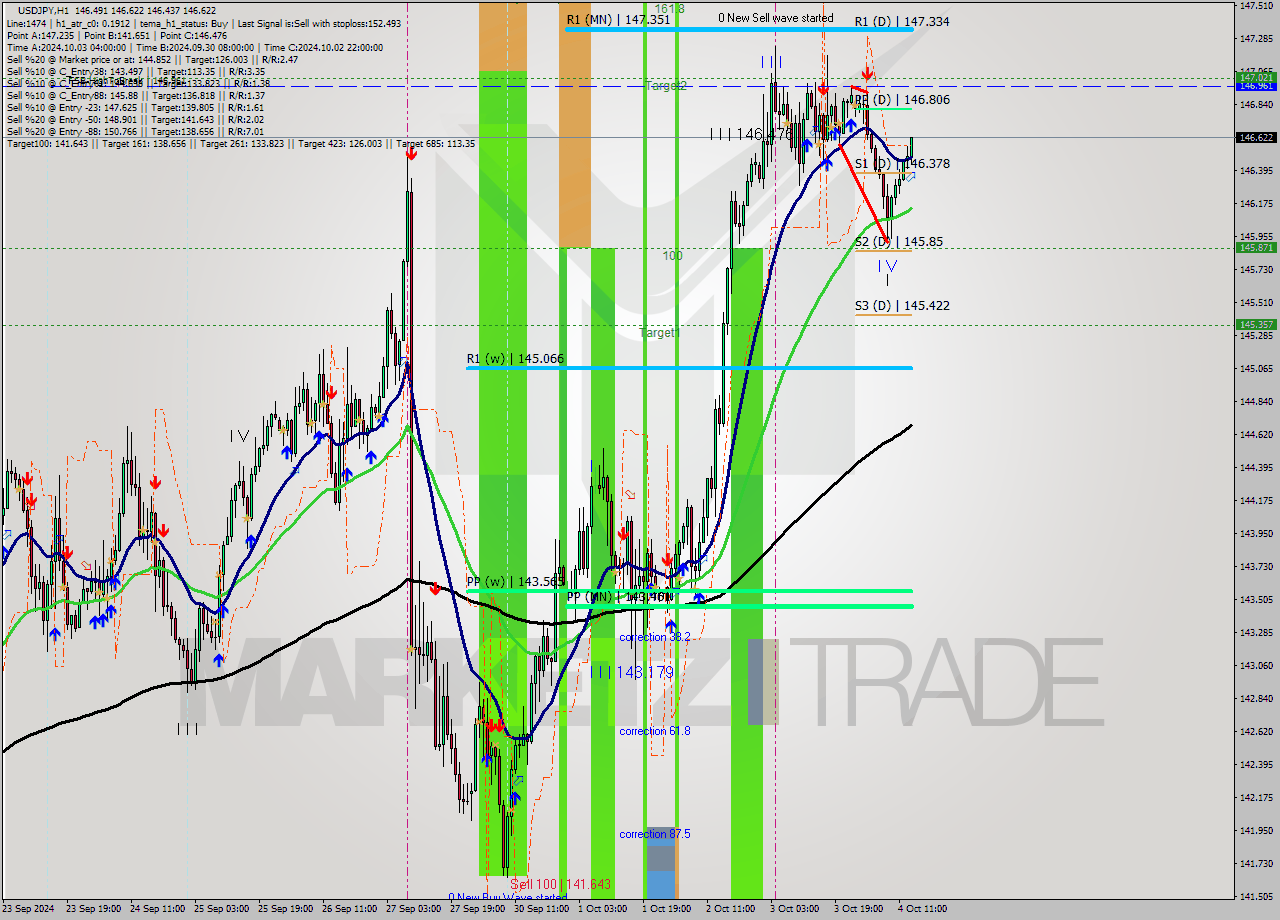The image size is (1280, 920).
Task: Click the '30 Sep 11:00' time axis label
Action: [x=541, y=909]
